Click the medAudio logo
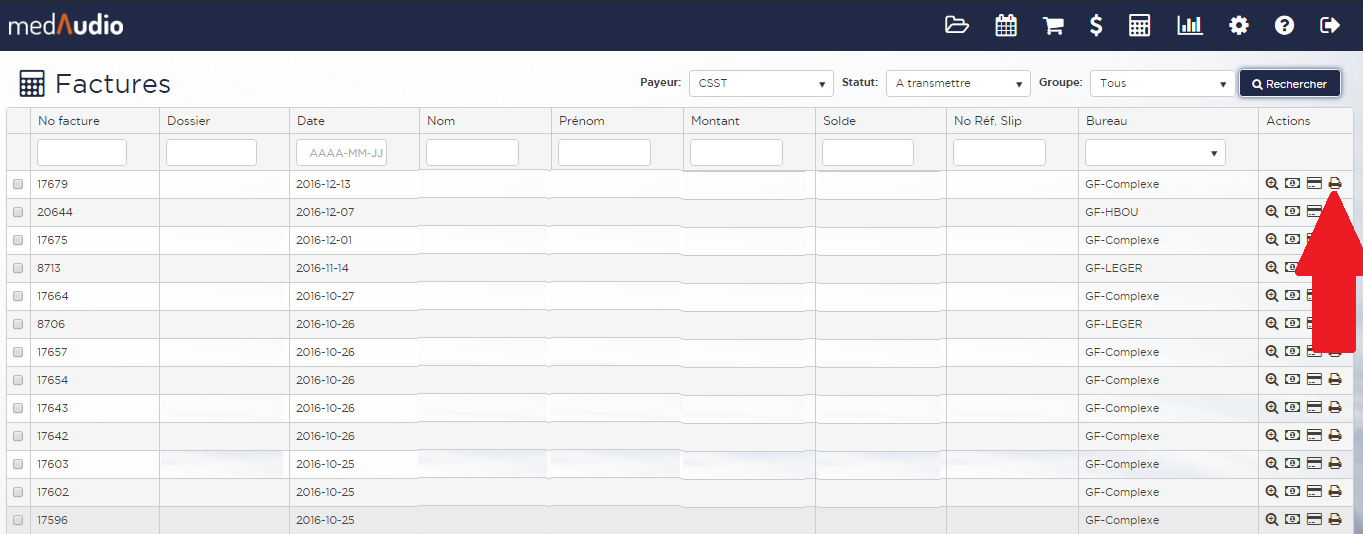Viewport: 1363px width, 534px height. [66, 25]
